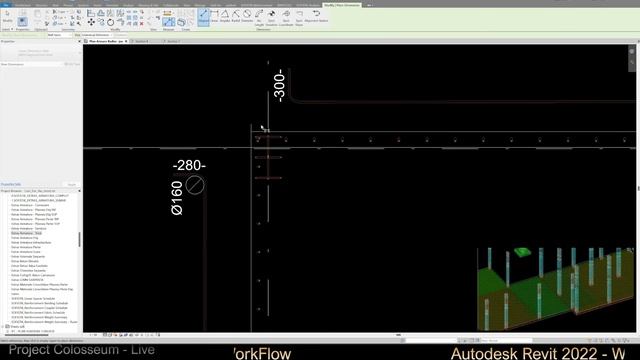Open Reinforcement Coupler Schedule in browser
640x360 pixels.
pos(39,308)
